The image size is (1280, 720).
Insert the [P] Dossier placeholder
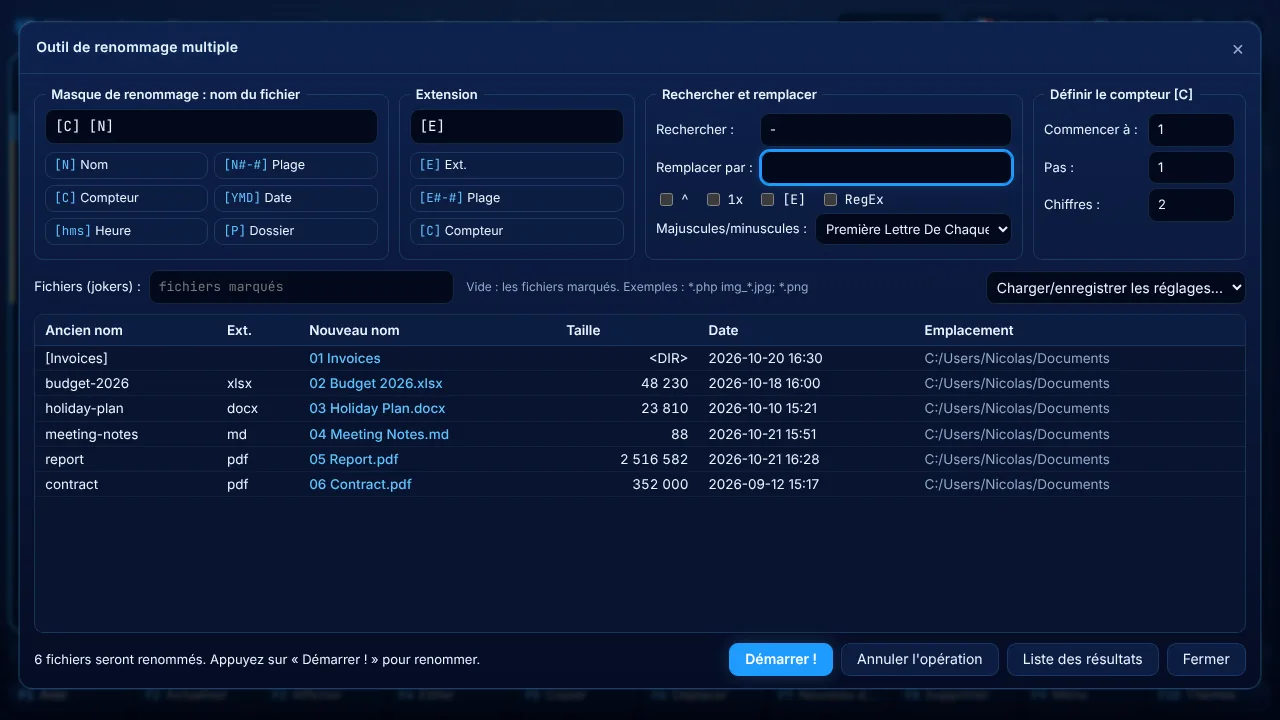pos(296,231)
